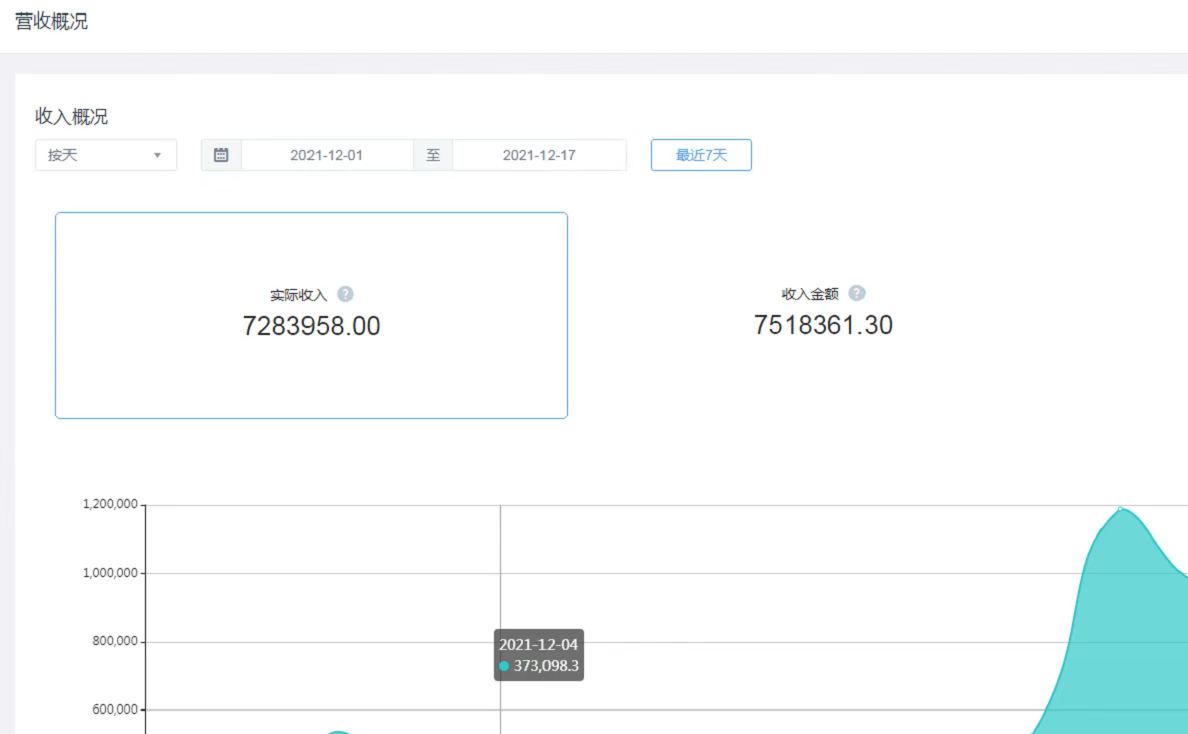Select the 实际收入 label in the outlined card
1188x734 pixels.
pos(298,295)
